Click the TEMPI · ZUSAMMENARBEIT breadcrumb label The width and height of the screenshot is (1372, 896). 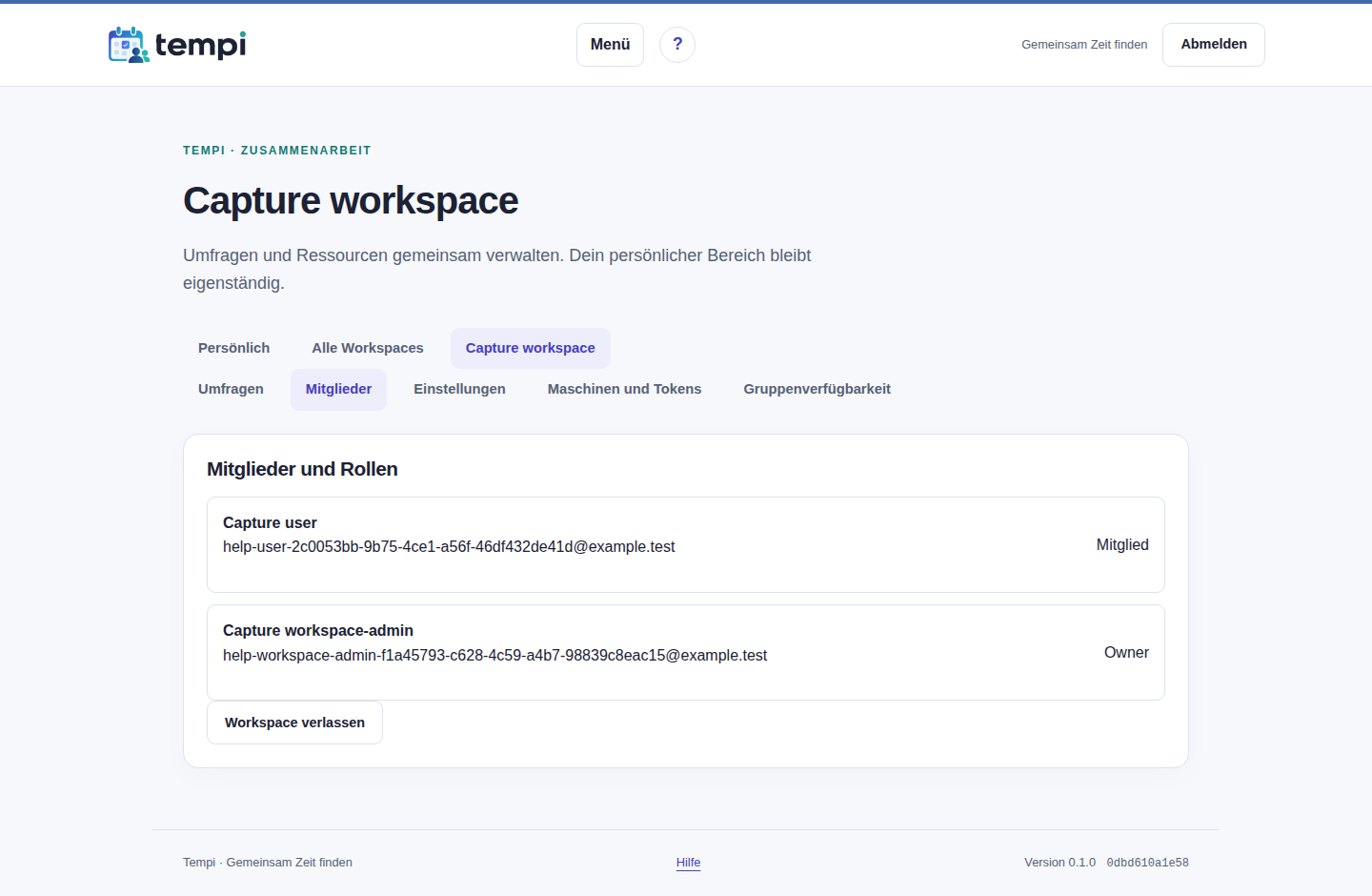277,151
